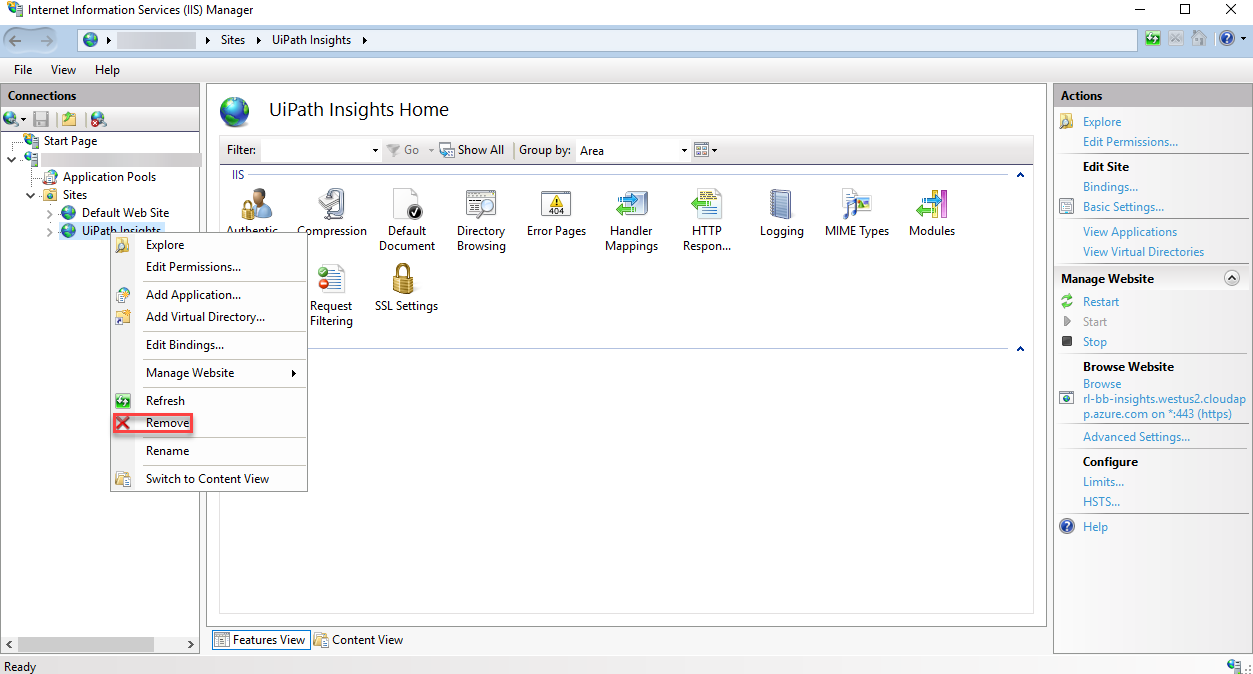Choose Explore from the context menu
Image resolution: width=1253 pixels, height=674 pixels.
208,245
